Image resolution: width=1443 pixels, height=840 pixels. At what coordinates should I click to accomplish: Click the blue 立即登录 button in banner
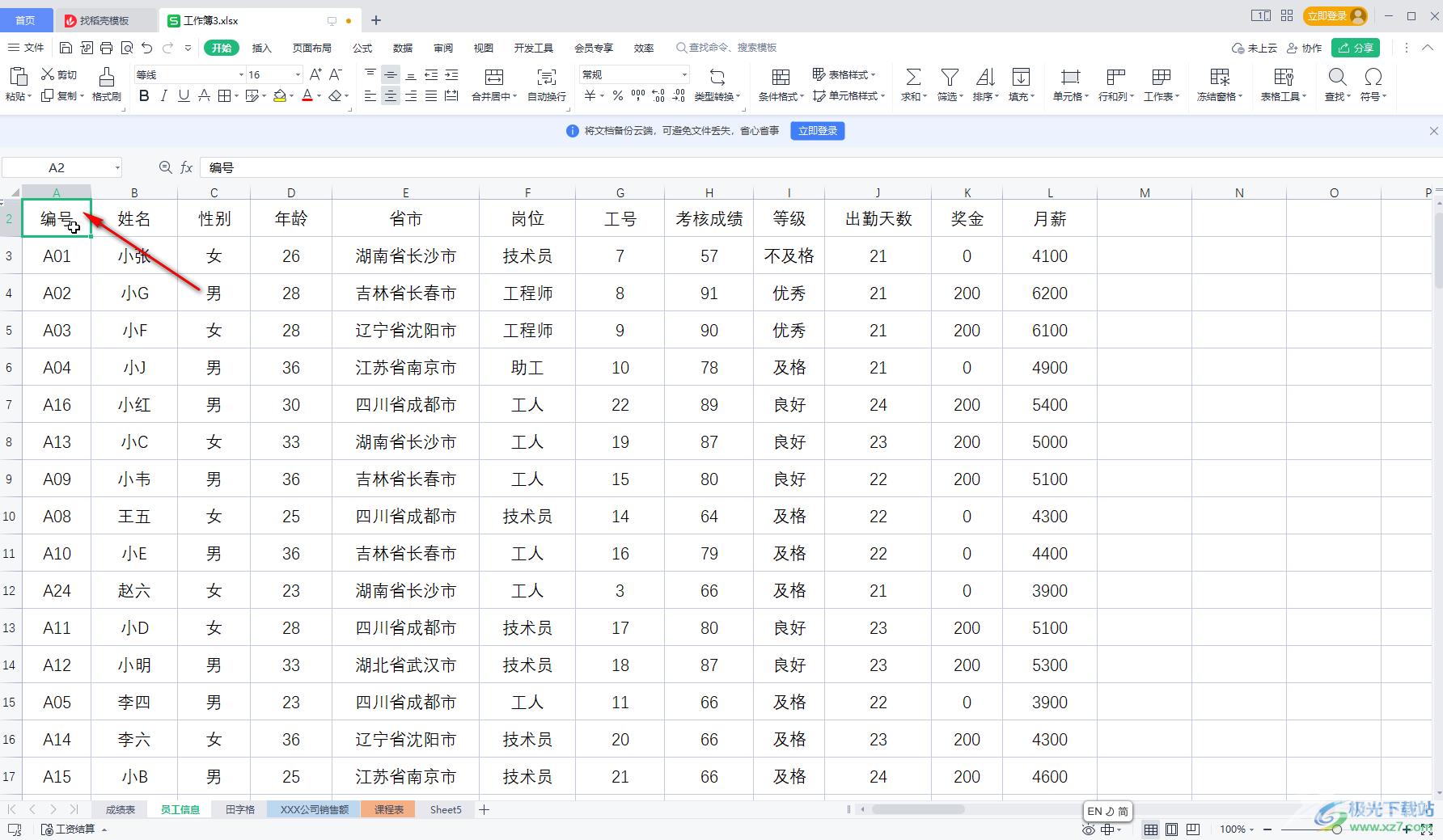pos(818,131)
